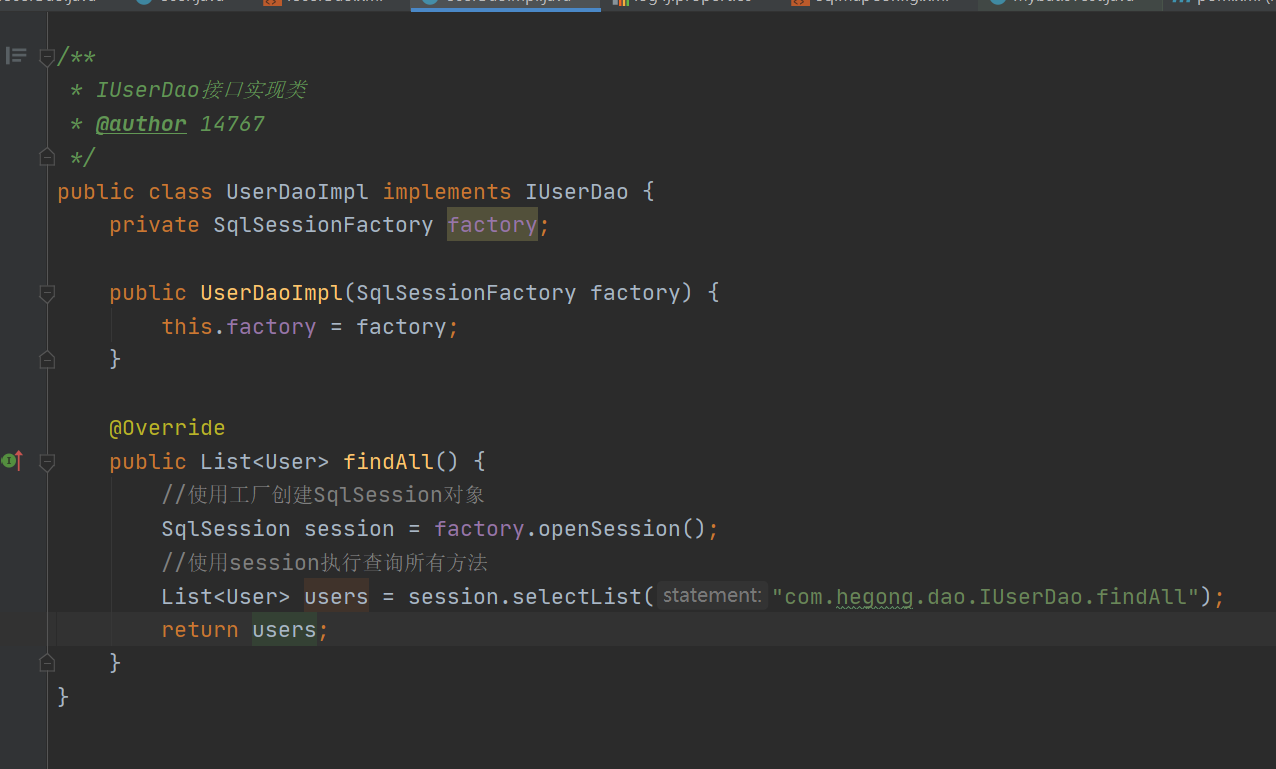The width and height of the screenshot is (1276, 769).
Task: Click the selectList method call
Action: (577, 597)
